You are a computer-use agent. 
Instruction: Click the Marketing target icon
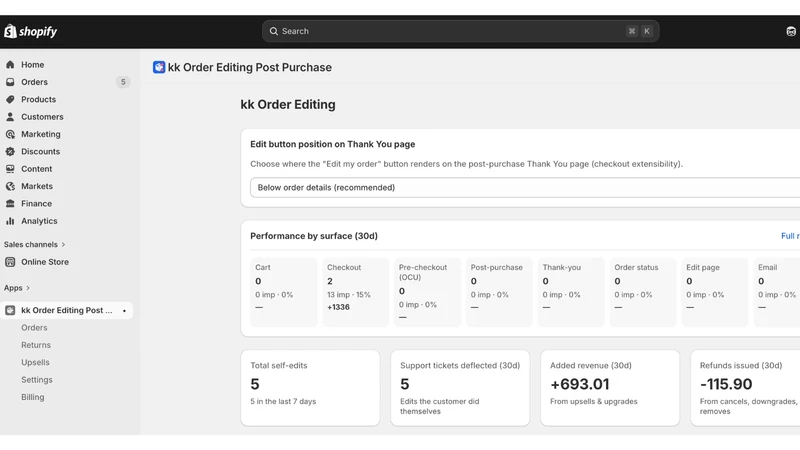[x=10, y=134]
